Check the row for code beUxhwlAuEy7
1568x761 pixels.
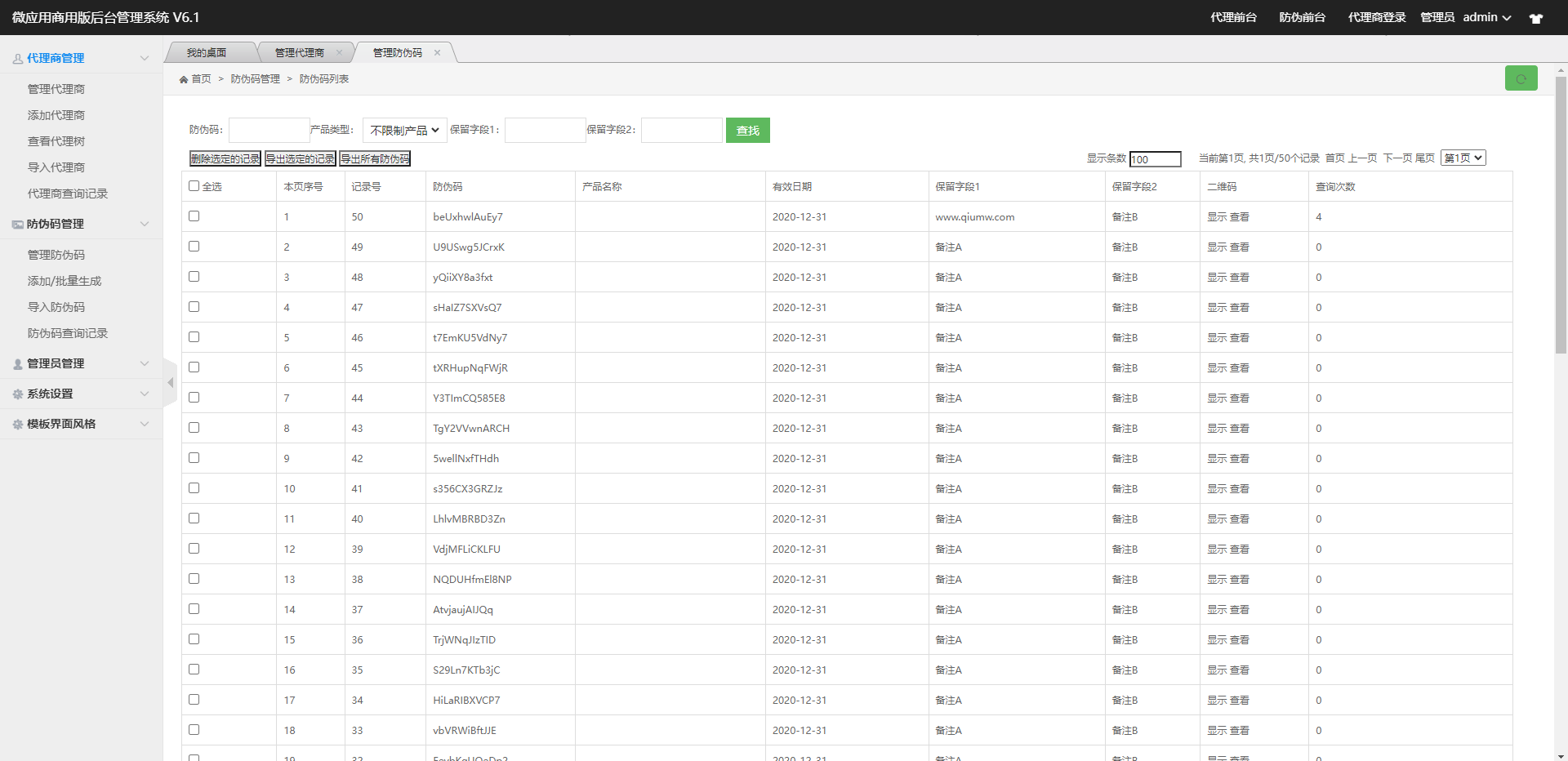click(x=194, y=216)
